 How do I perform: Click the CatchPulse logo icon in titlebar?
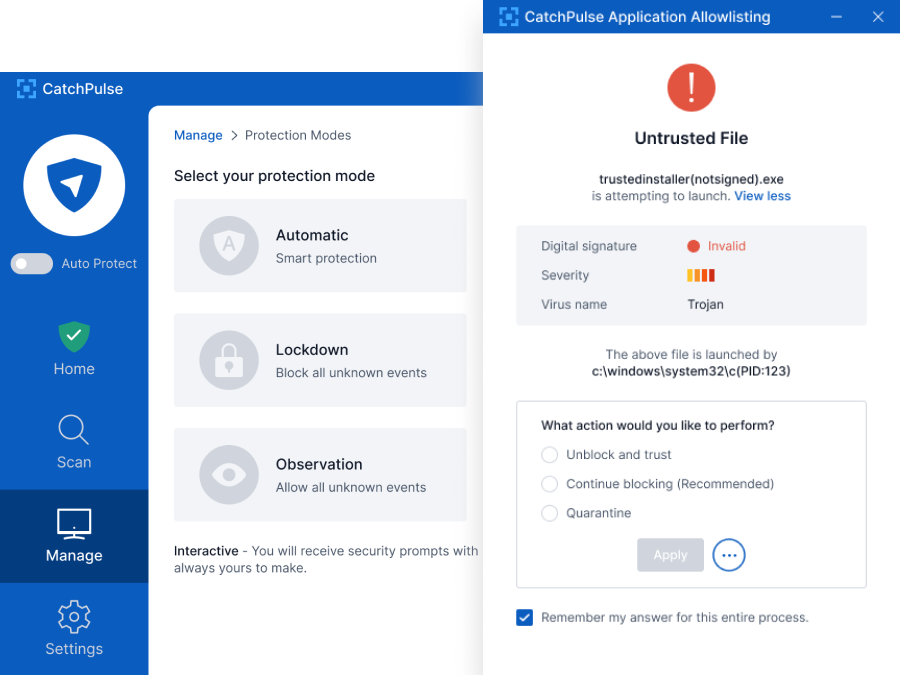tap(508, 16)
